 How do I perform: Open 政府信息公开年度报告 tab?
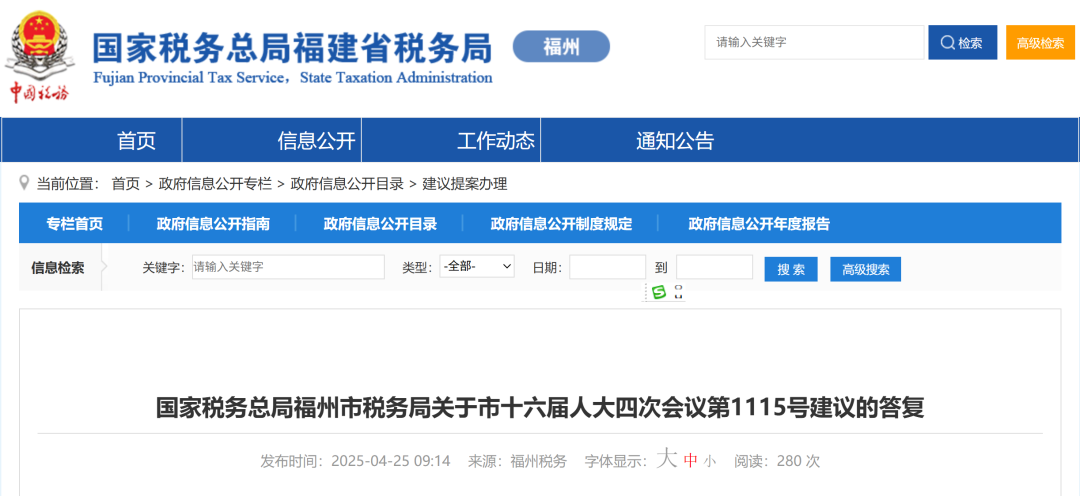click(x=759, y=224)
